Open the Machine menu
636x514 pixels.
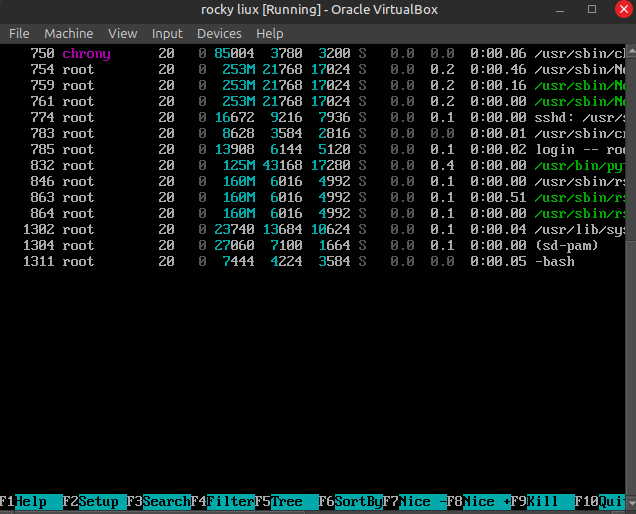pos(68,33)
